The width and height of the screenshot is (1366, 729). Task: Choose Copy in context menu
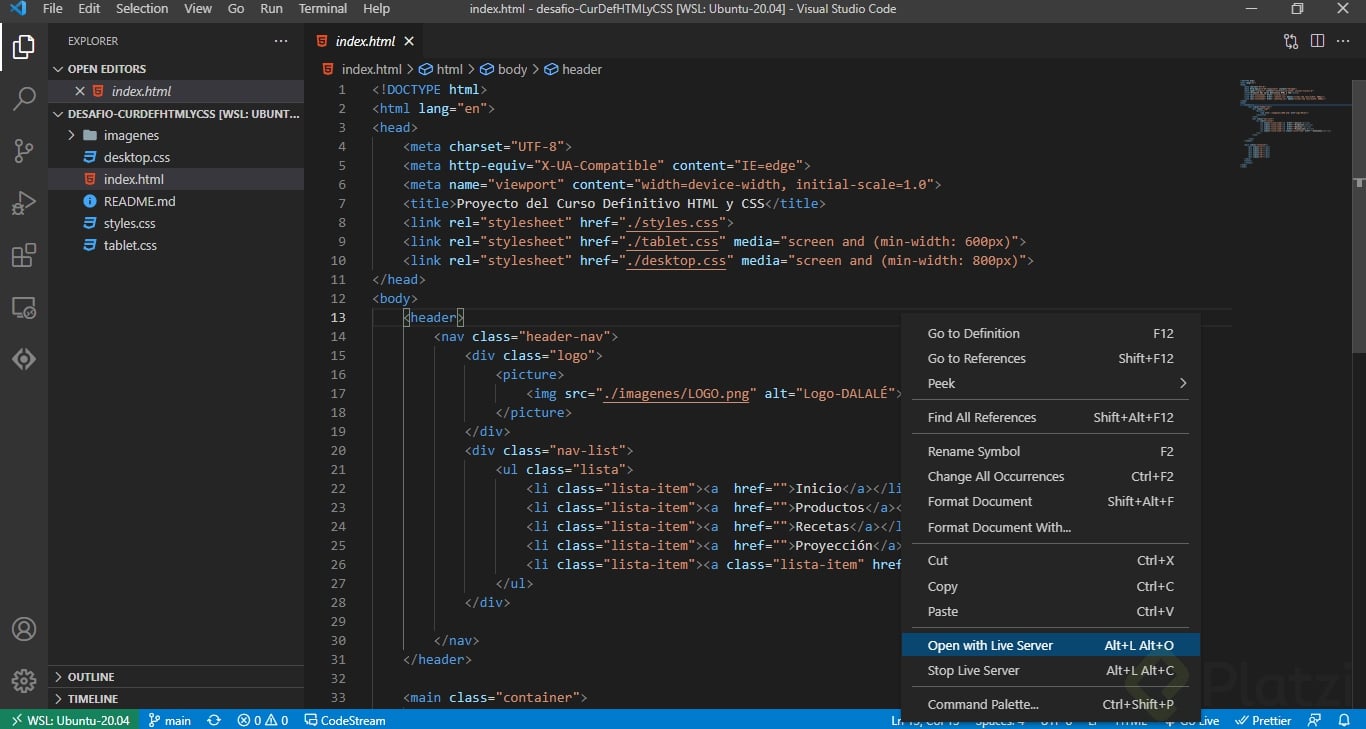pos(1050,586)
